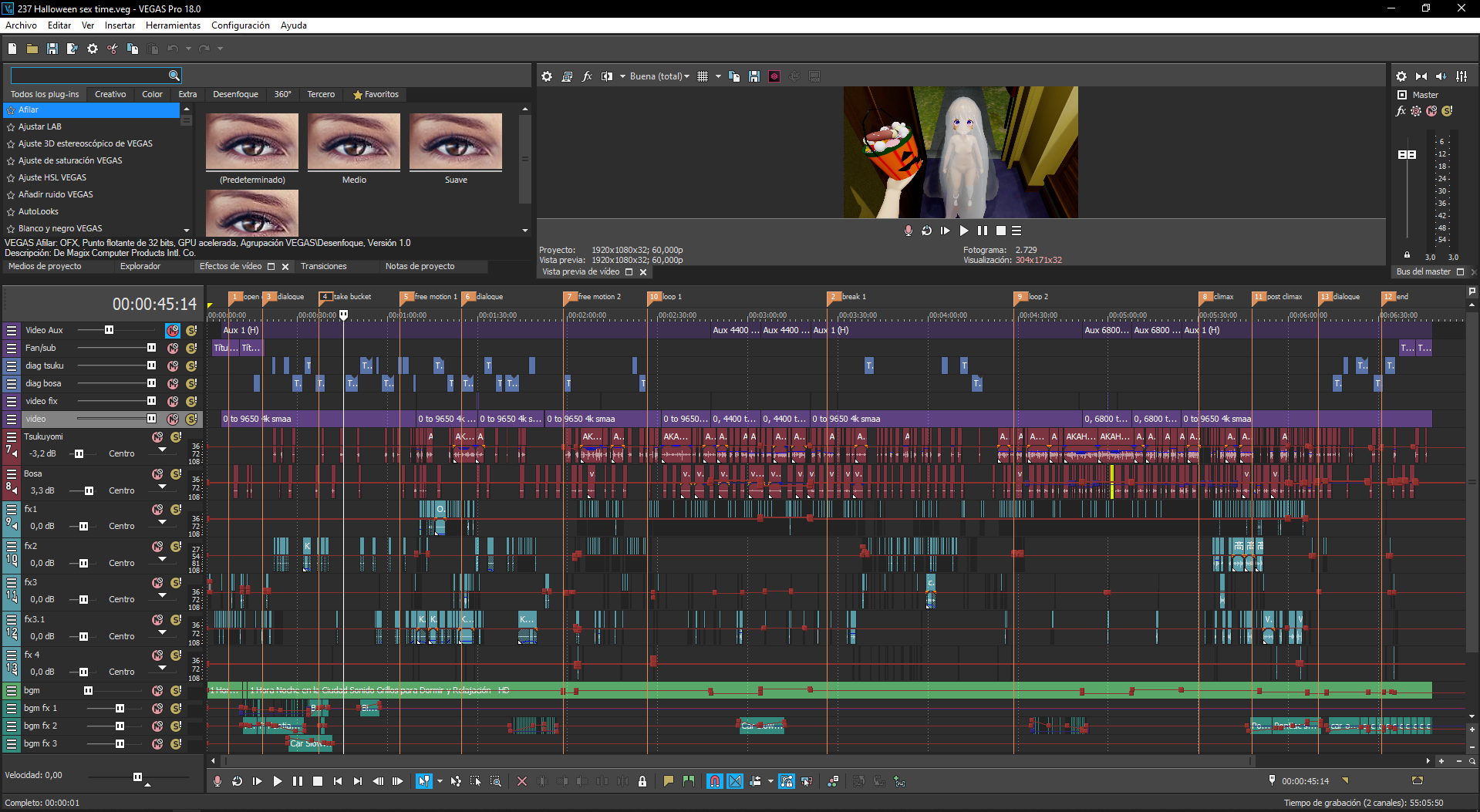The width and height of the screenshot is (1480, 812).
Task: Copy preview snapshot to clipboard
Action: pos(734,76)
